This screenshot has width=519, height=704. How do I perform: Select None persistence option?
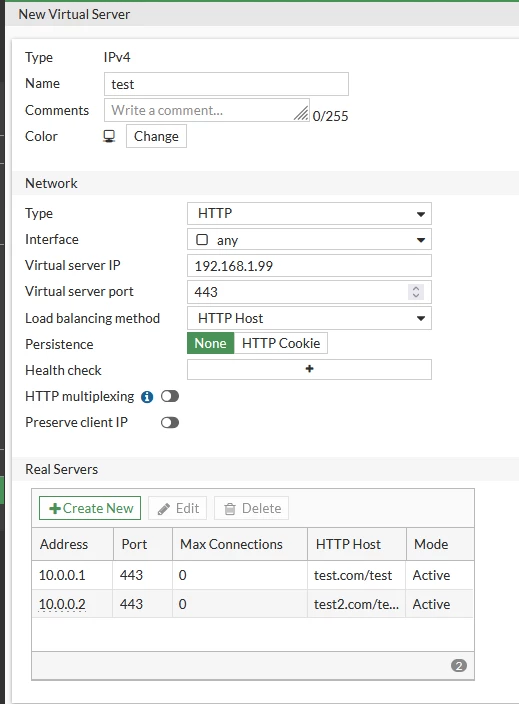click(x=211, y=343)
